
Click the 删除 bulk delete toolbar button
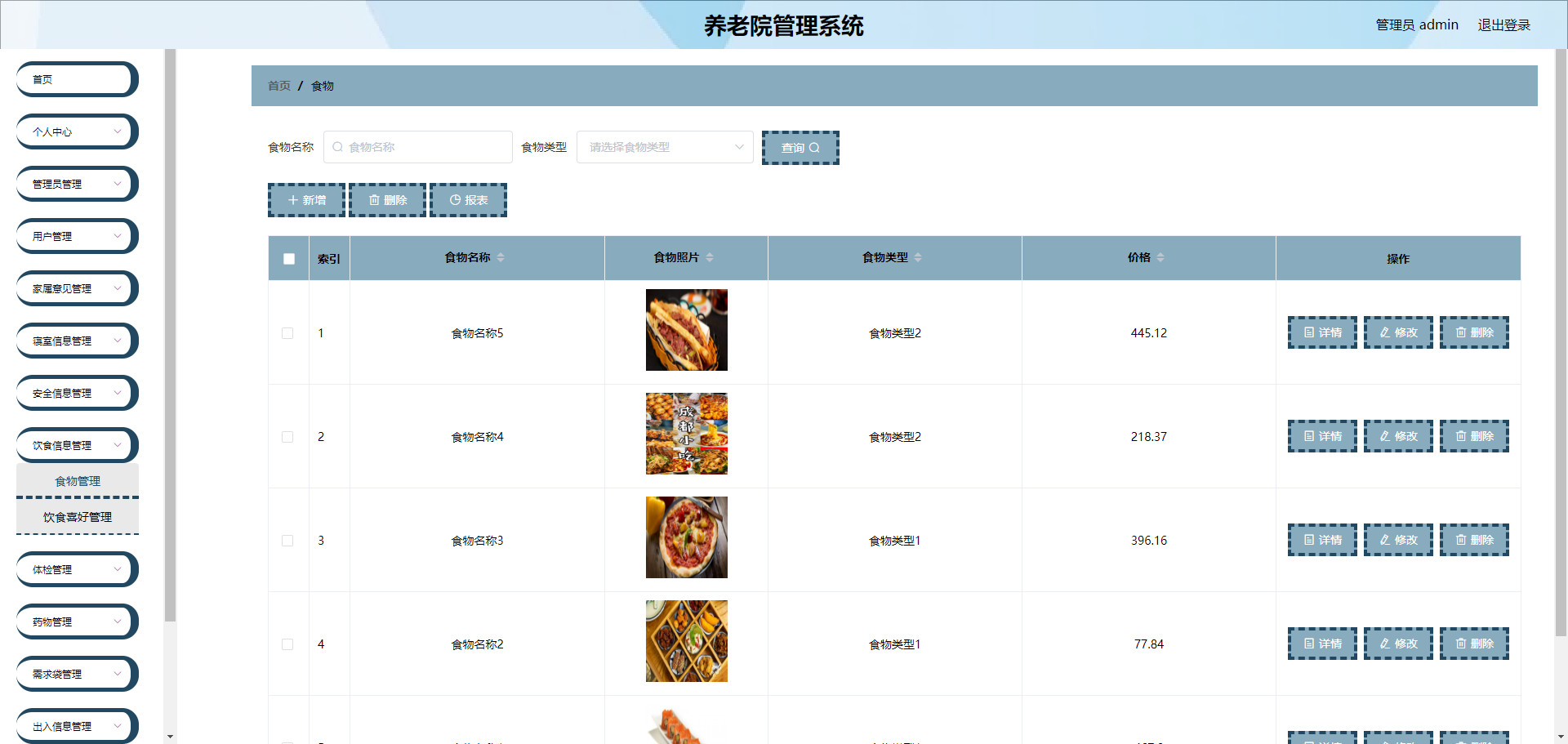coord(387,200)
